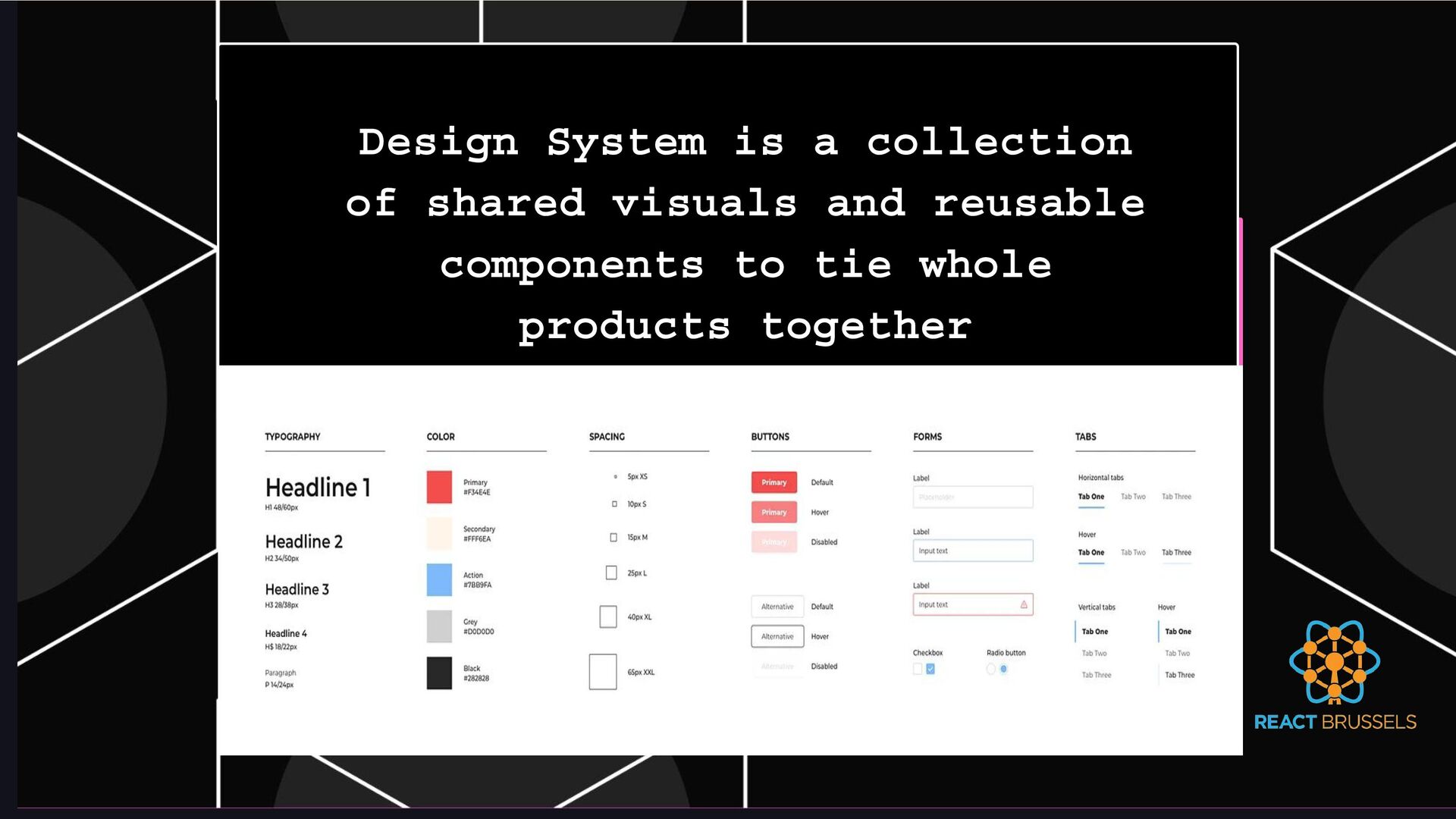The image size is (1456, 819).
Task: Click the faded Alternative Disabled button
Action: point(777,667)
